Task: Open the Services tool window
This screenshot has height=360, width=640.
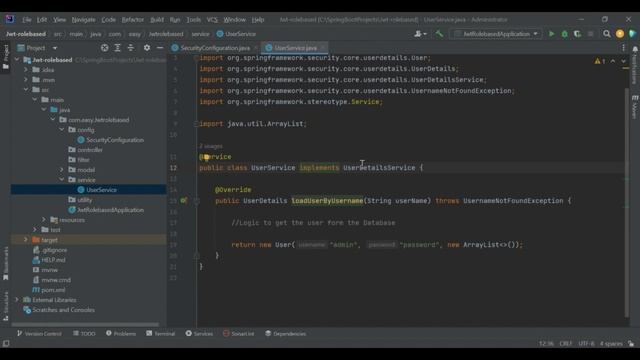Action: [x=199, y=334]
